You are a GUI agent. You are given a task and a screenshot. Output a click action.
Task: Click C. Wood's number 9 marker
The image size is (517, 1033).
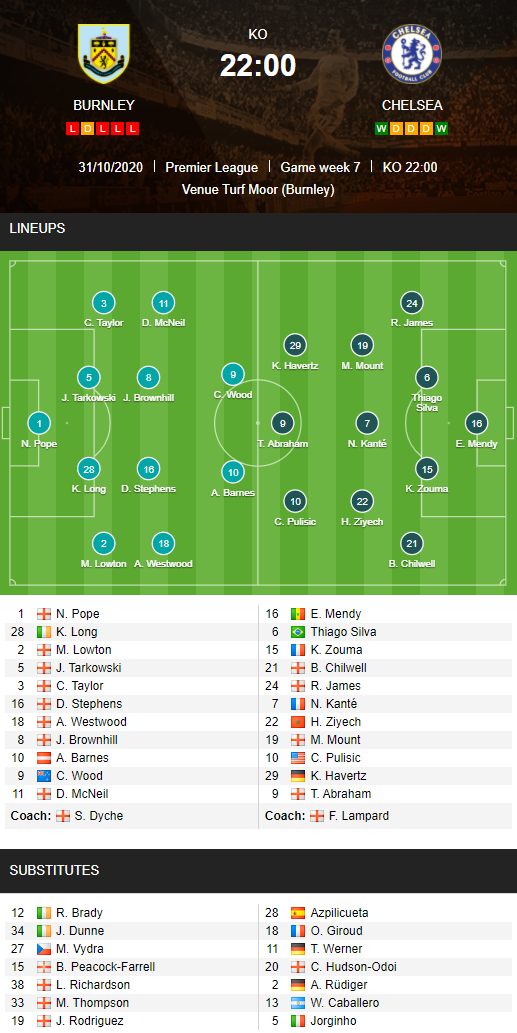(x=232, y=374)
